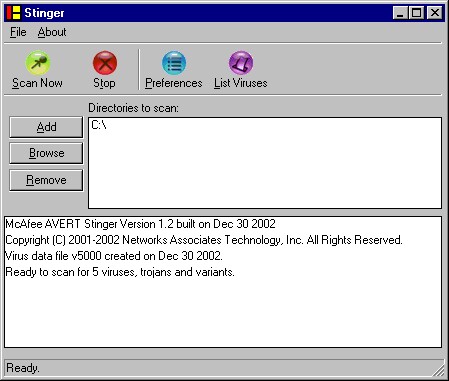The image size is (449, 381).
Task: Select the C:\ directory entry
Action: click(99, 125)
